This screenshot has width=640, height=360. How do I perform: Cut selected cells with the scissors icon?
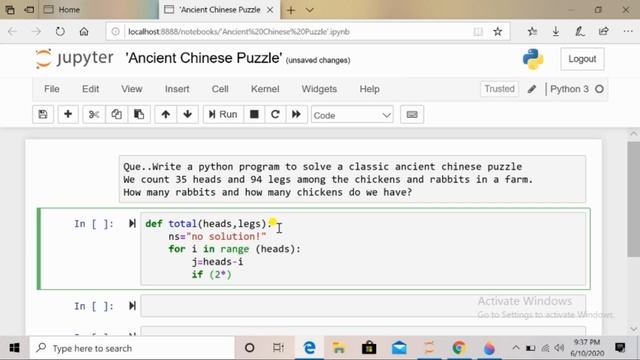coord(94,115)
